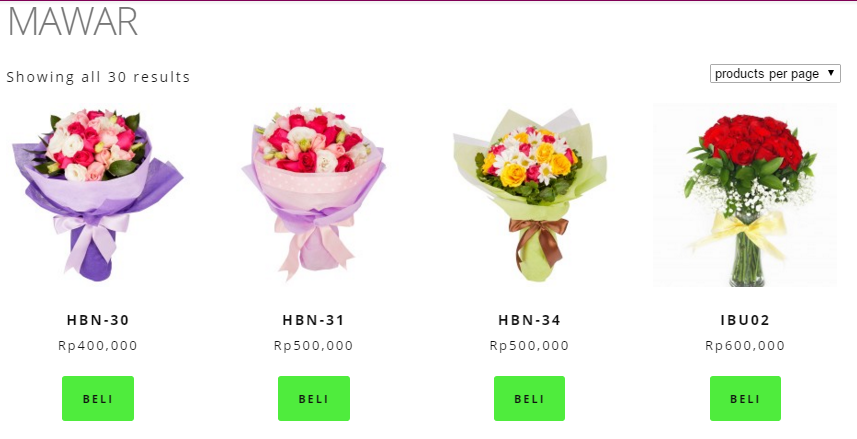Screen dimensions: 857x439
Task: Open the yellow and white bouquet HBN-34 image
Action: [x=530, y=195]
